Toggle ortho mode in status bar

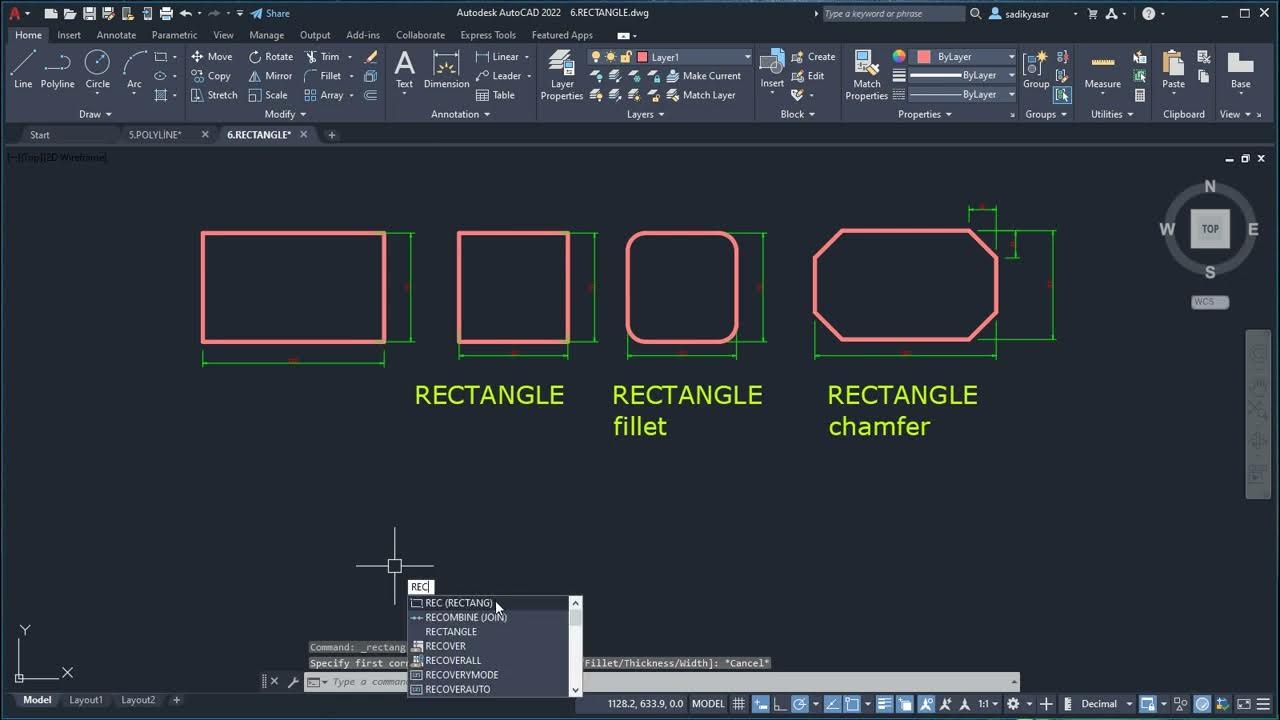[781, 704]
